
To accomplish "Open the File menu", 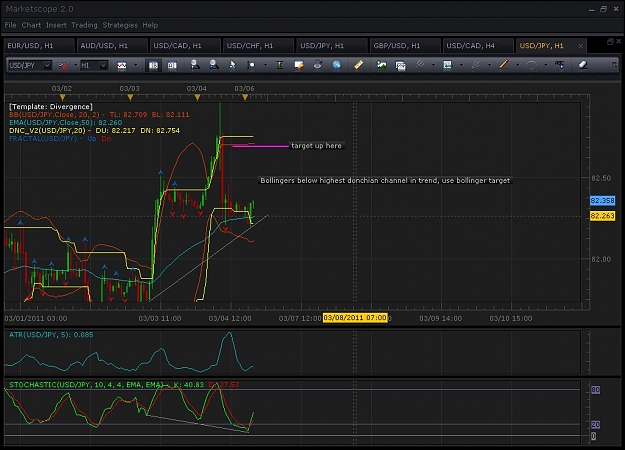I will (10, 25).
